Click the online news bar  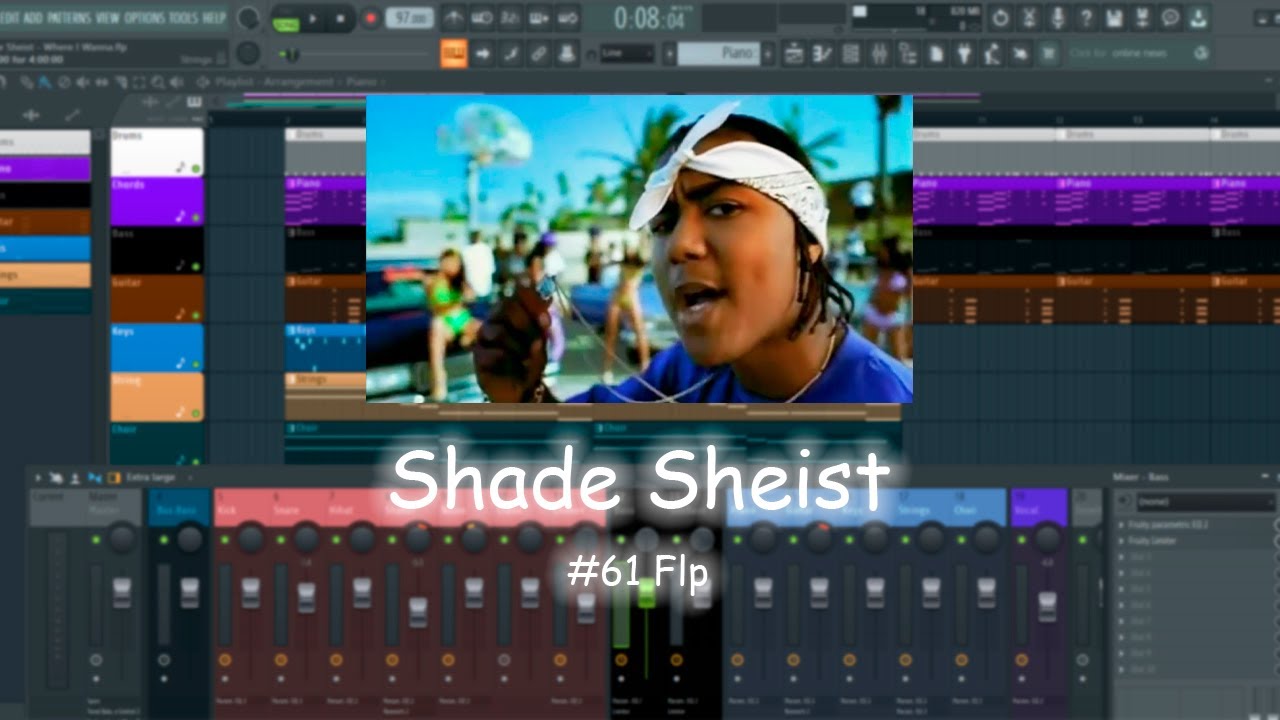1139,54
